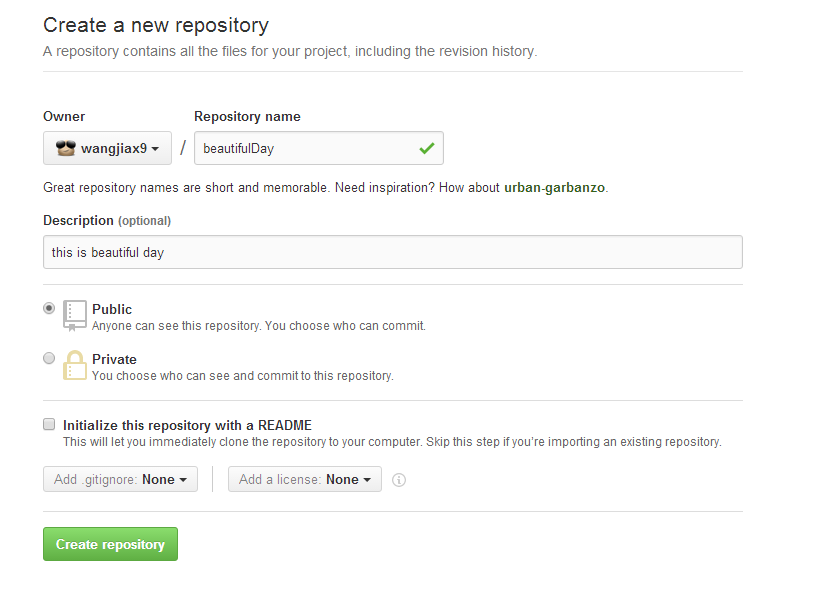This screenshot has width=813, height=601.
Task: Select the Private radio button
Action: click(x=49, y=358)
